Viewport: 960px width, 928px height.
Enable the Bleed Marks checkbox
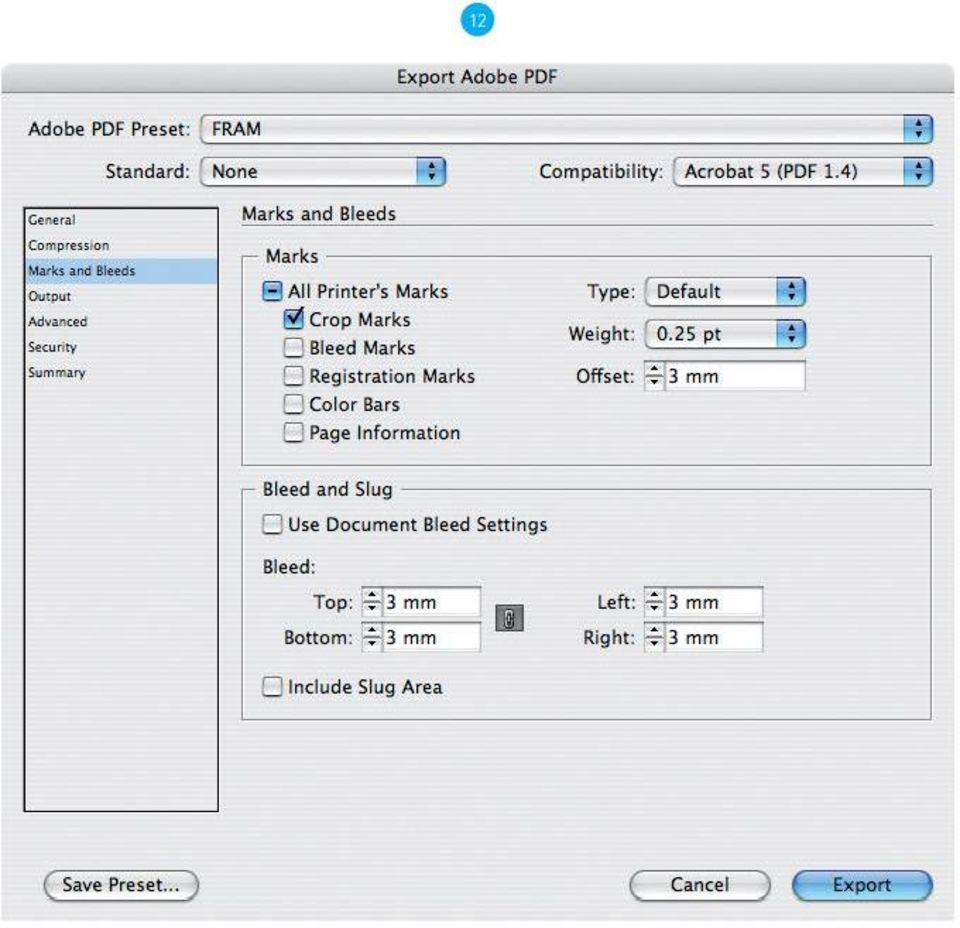[x=293, y=348]
